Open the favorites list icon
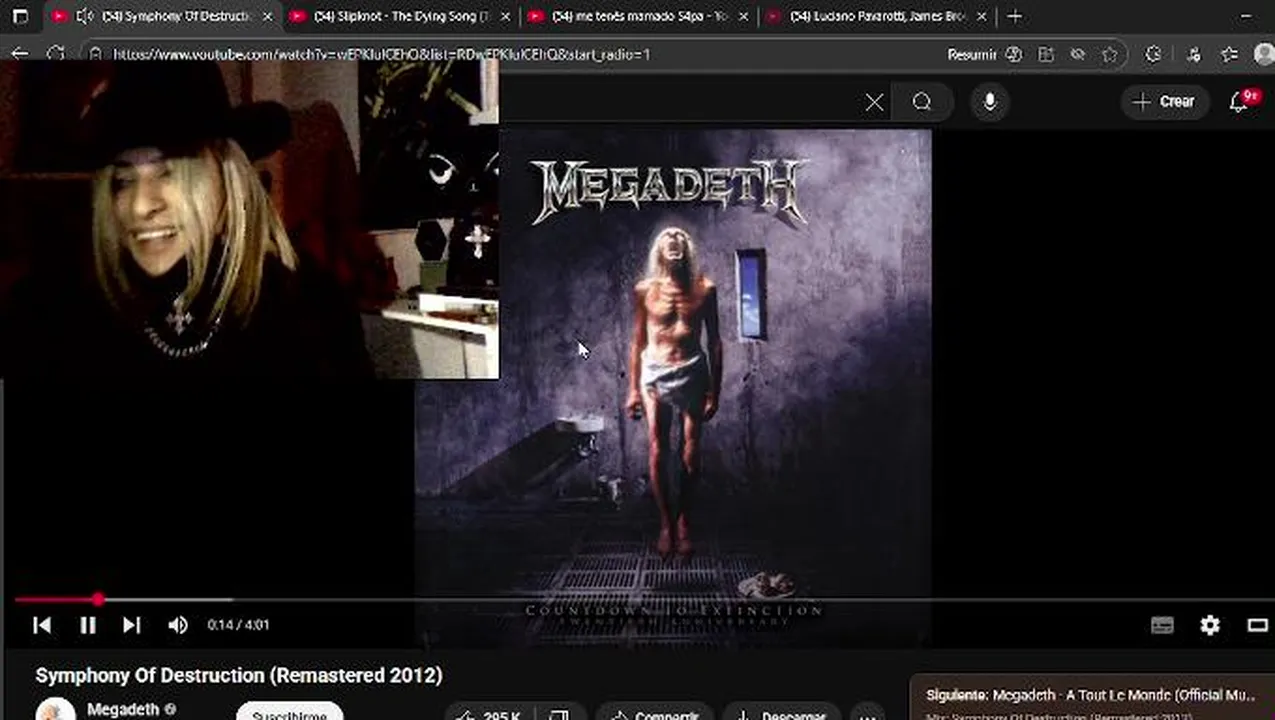Screen dimensions: 1275x720 pos(1229,55)
